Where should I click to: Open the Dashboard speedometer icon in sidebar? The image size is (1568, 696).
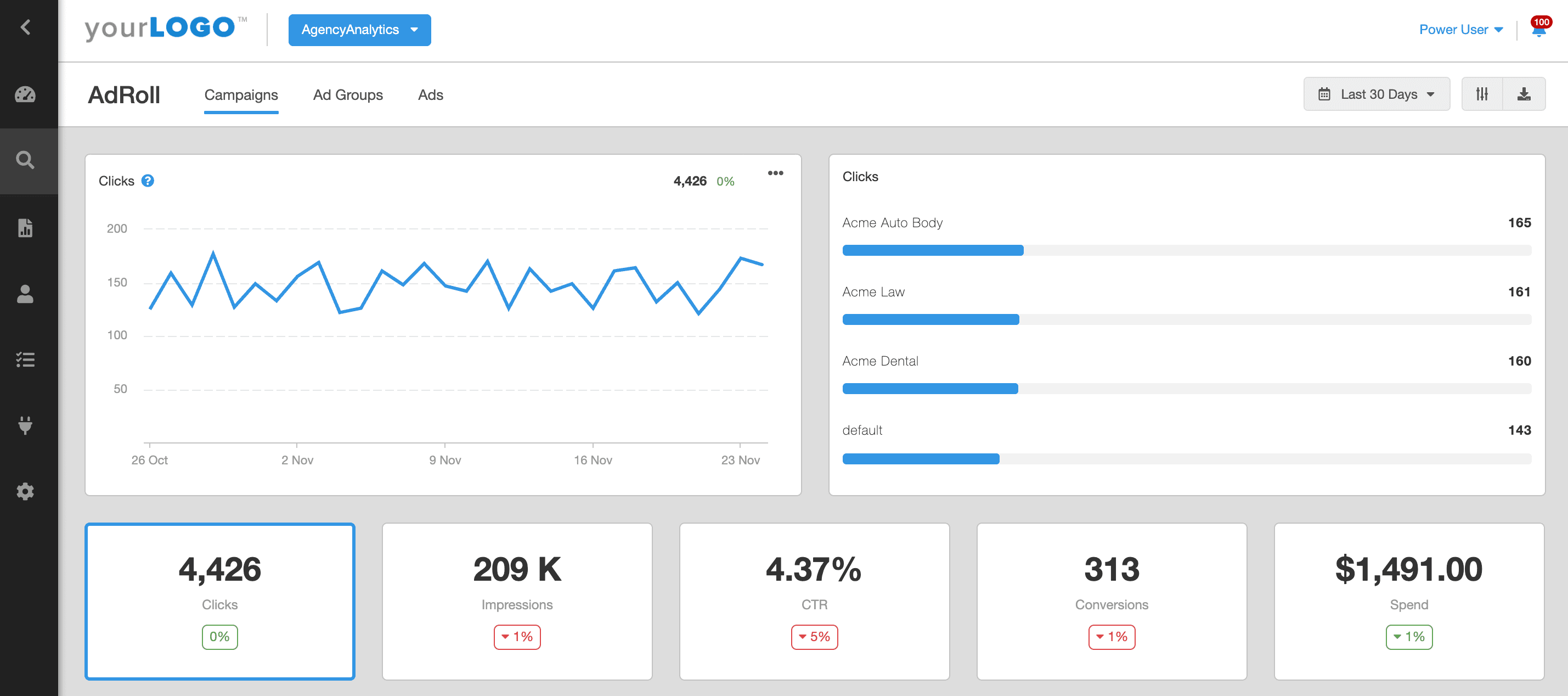26,94
